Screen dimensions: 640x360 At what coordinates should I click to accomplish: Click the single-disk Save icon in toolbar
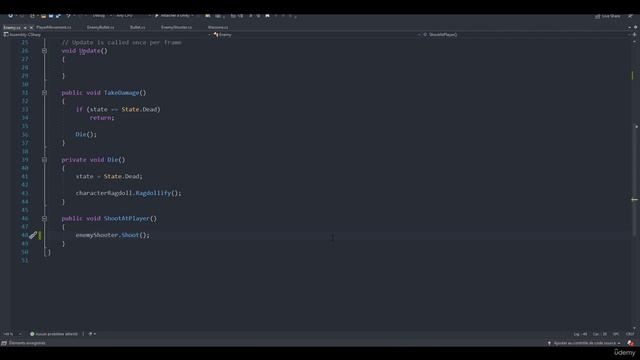(x=51, y=16)
